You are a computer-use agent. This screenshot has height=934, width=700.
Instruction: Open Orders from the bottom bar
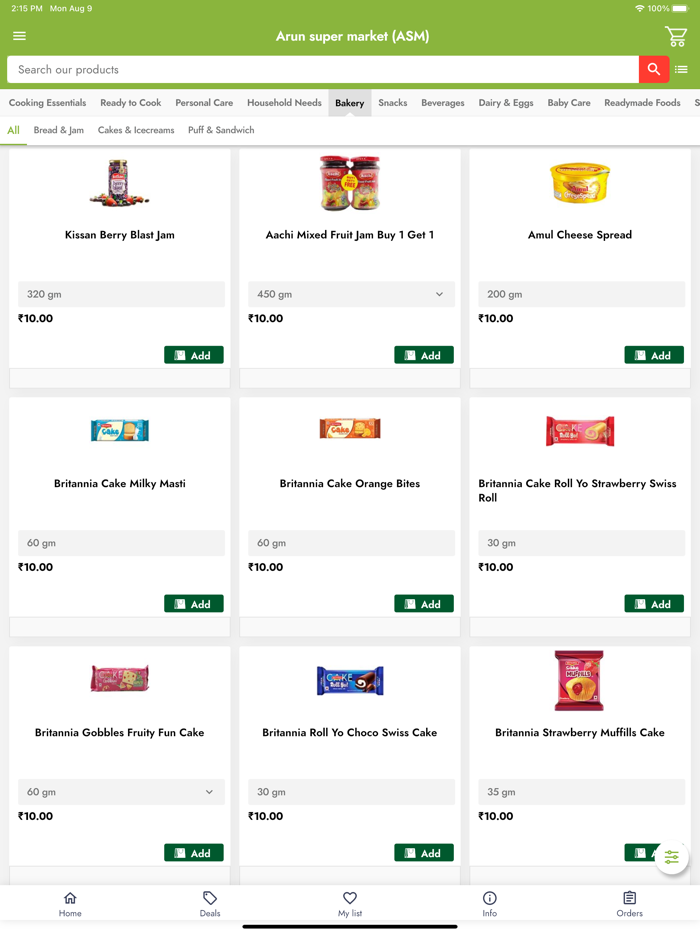point(629,903)
